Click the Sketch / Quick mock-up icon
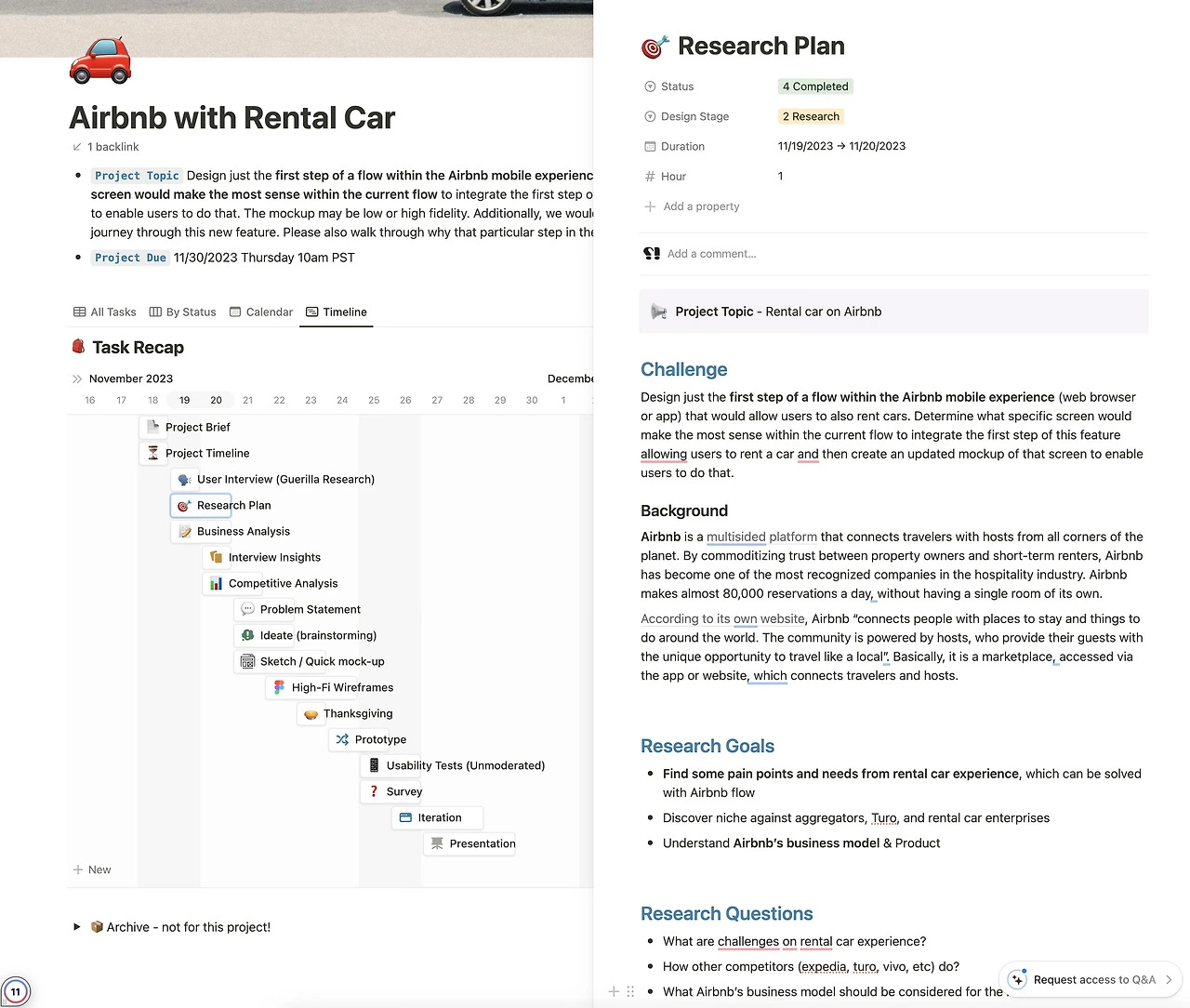The height and width of the screenshot is (1008, 1190). [x=248, y=661]
